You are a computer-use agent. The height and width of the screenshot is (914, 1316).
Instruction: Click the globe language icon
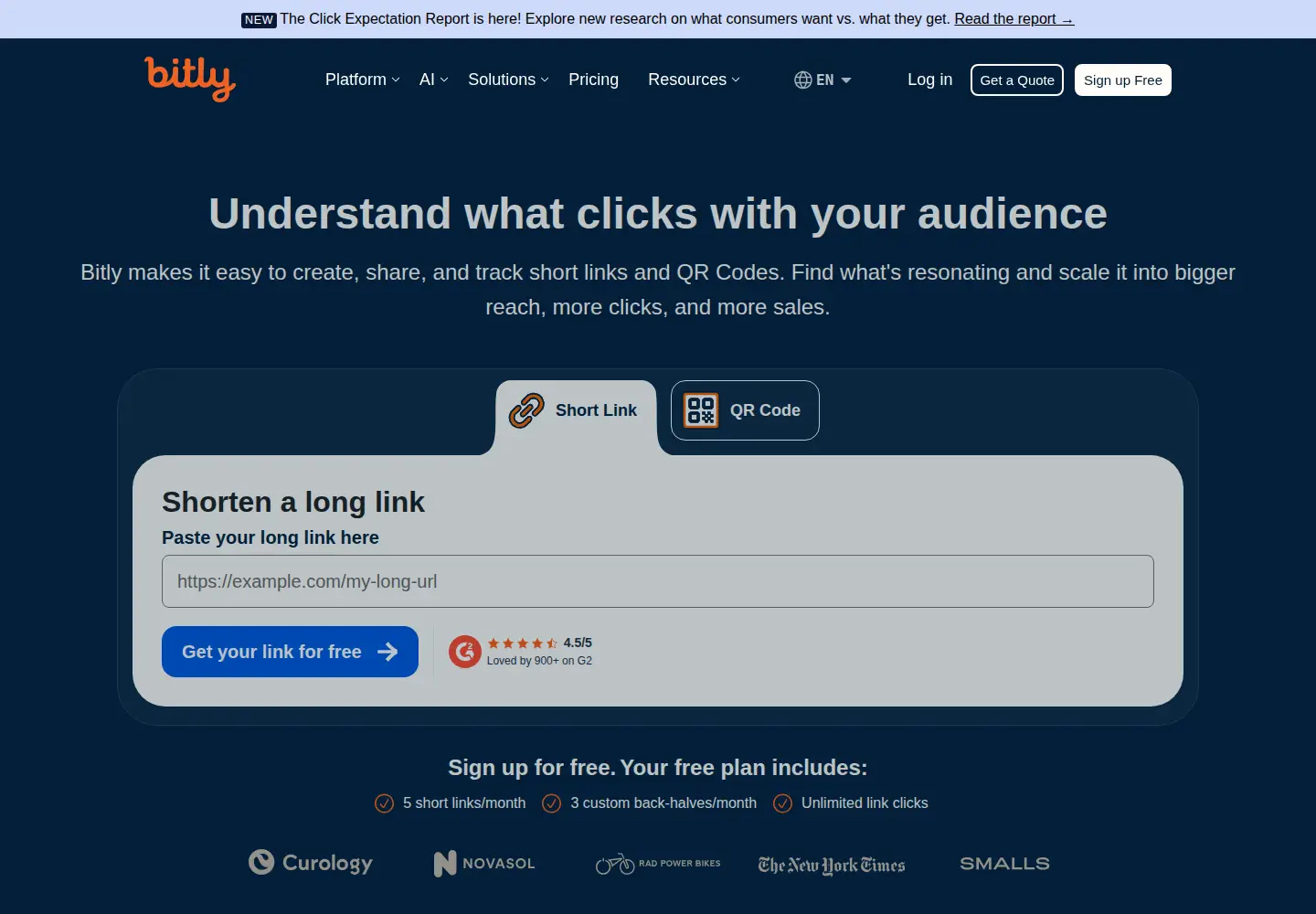tap(803, 80)
